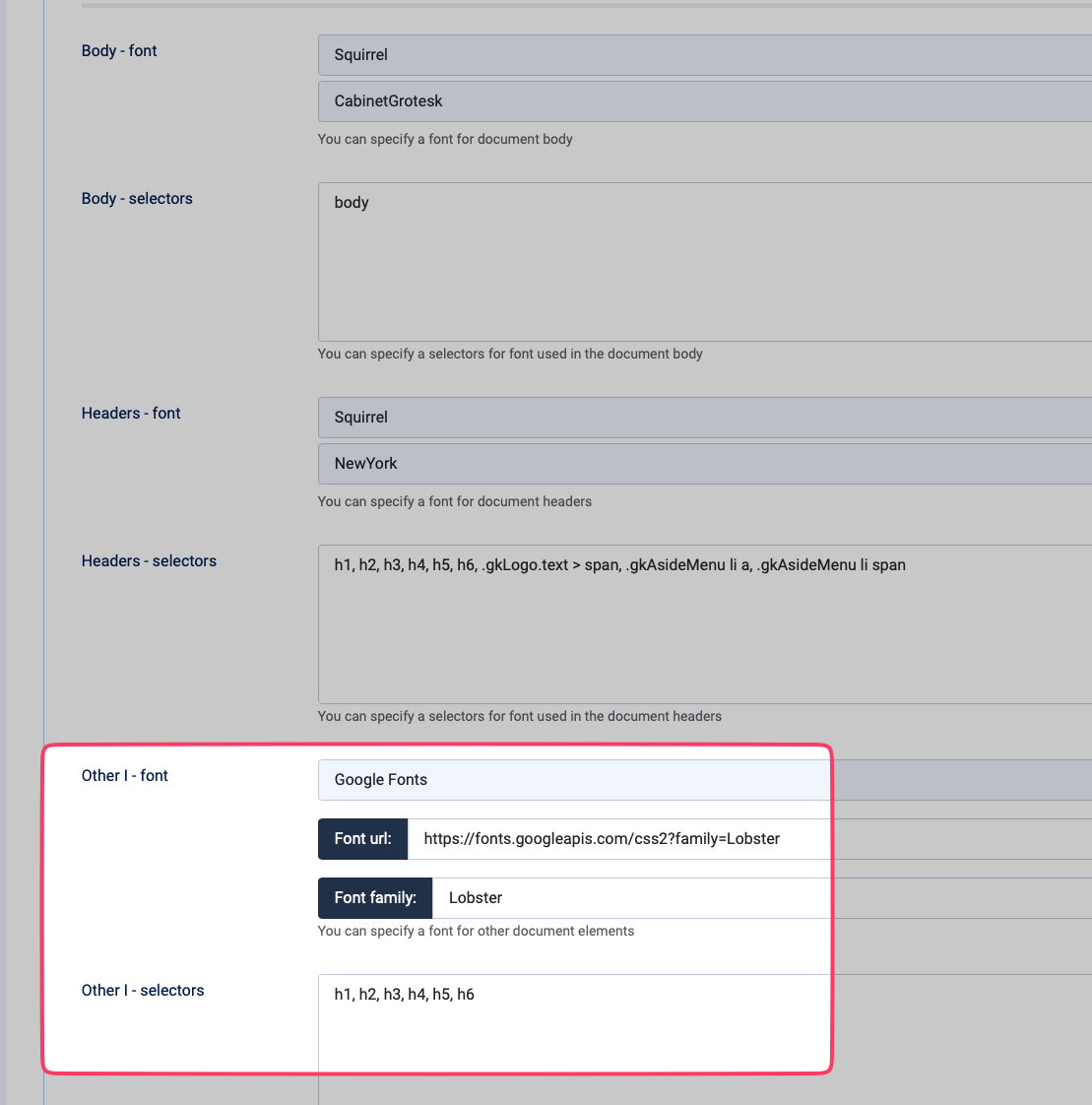Click into the Body selectors textarea
1092x1105 pixels.
point(704,262)
